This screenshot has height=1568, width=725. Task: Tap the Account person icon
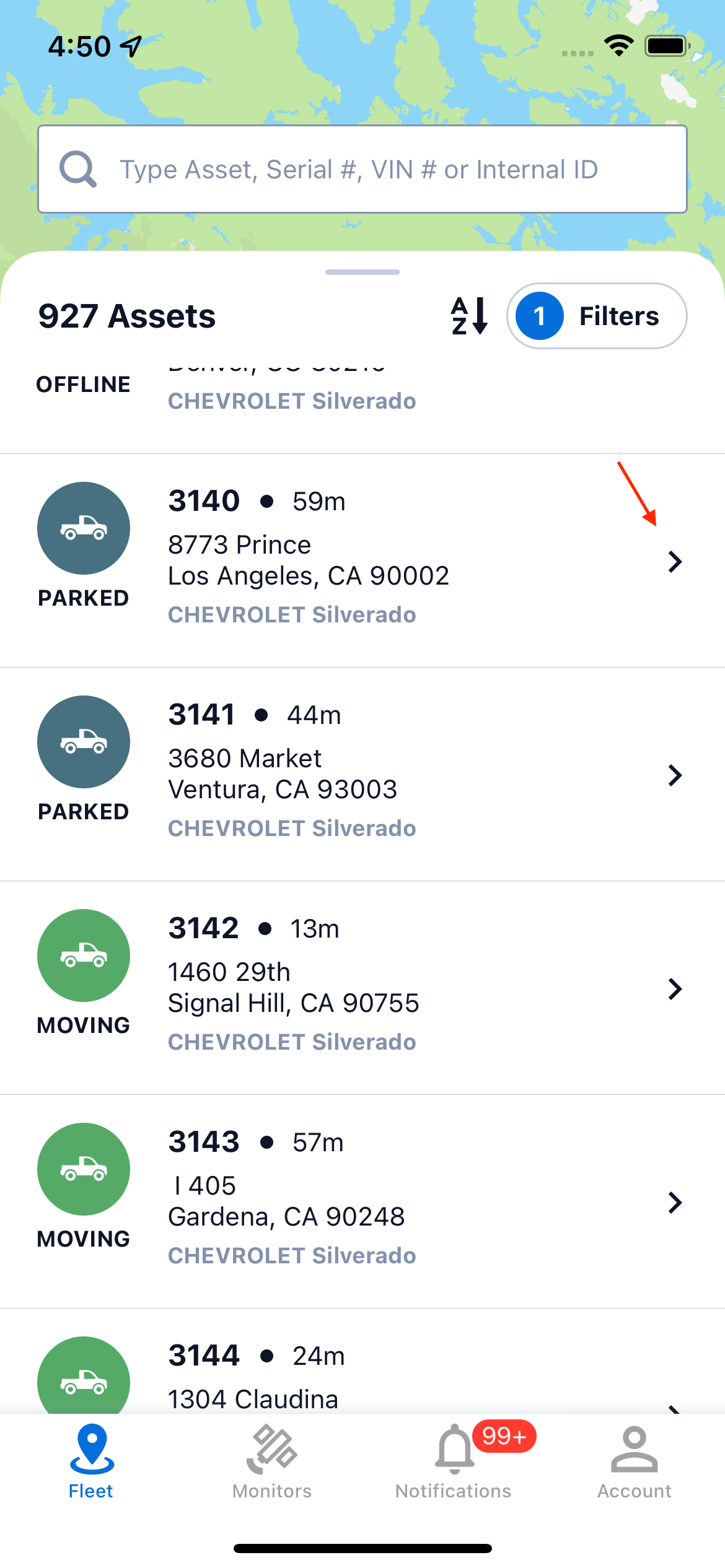pos(635,1449)
